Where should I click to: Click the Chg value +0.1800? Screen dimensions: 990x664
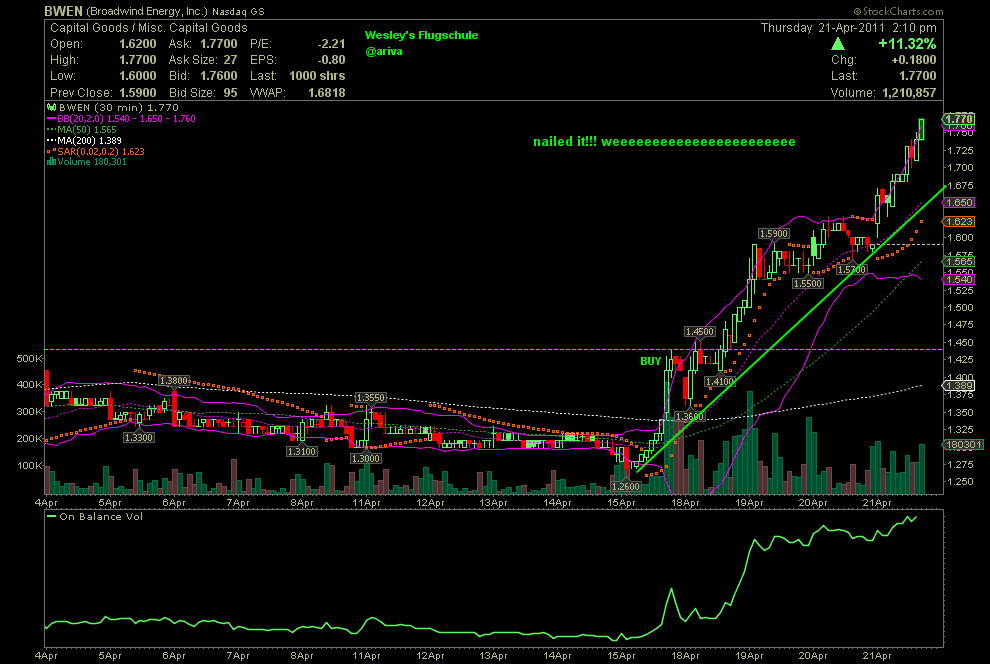pyautogui.click(x=914, y=60)
